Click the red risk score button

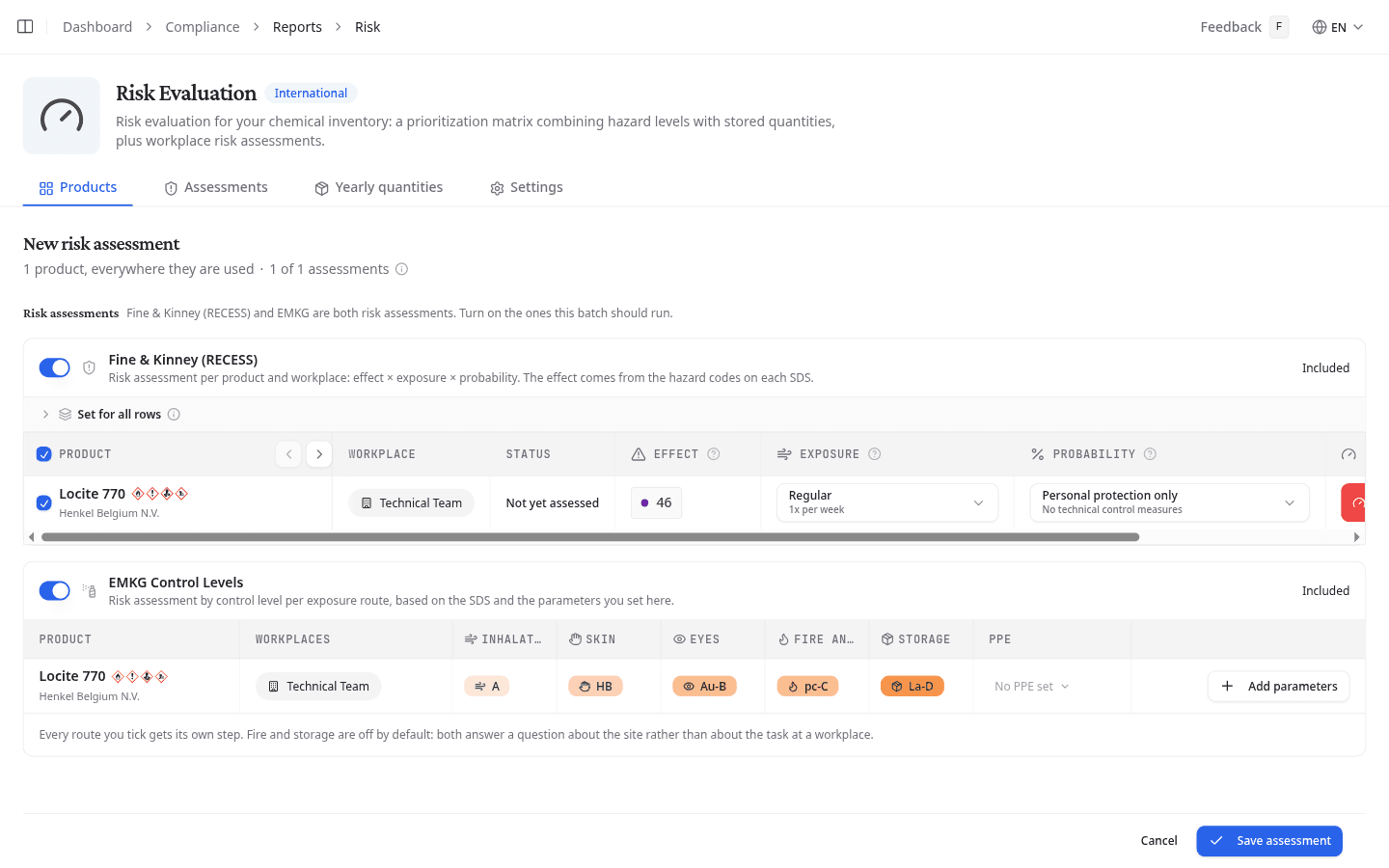click(x=1353, y=502)
